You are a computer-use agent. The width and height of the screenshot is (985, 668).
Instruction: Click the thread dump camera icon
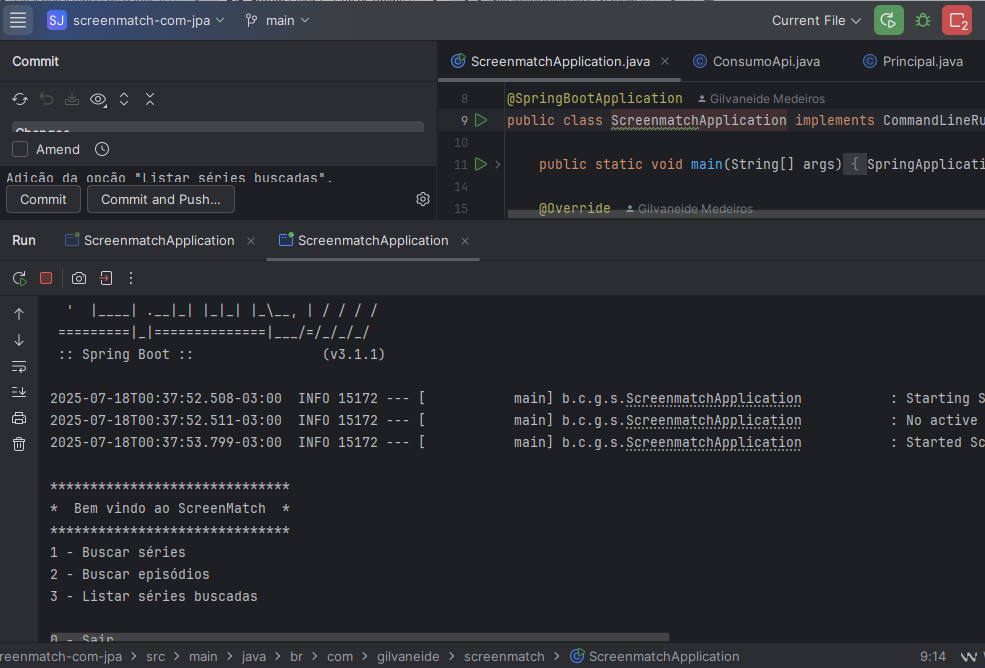[x=79, y=278]
